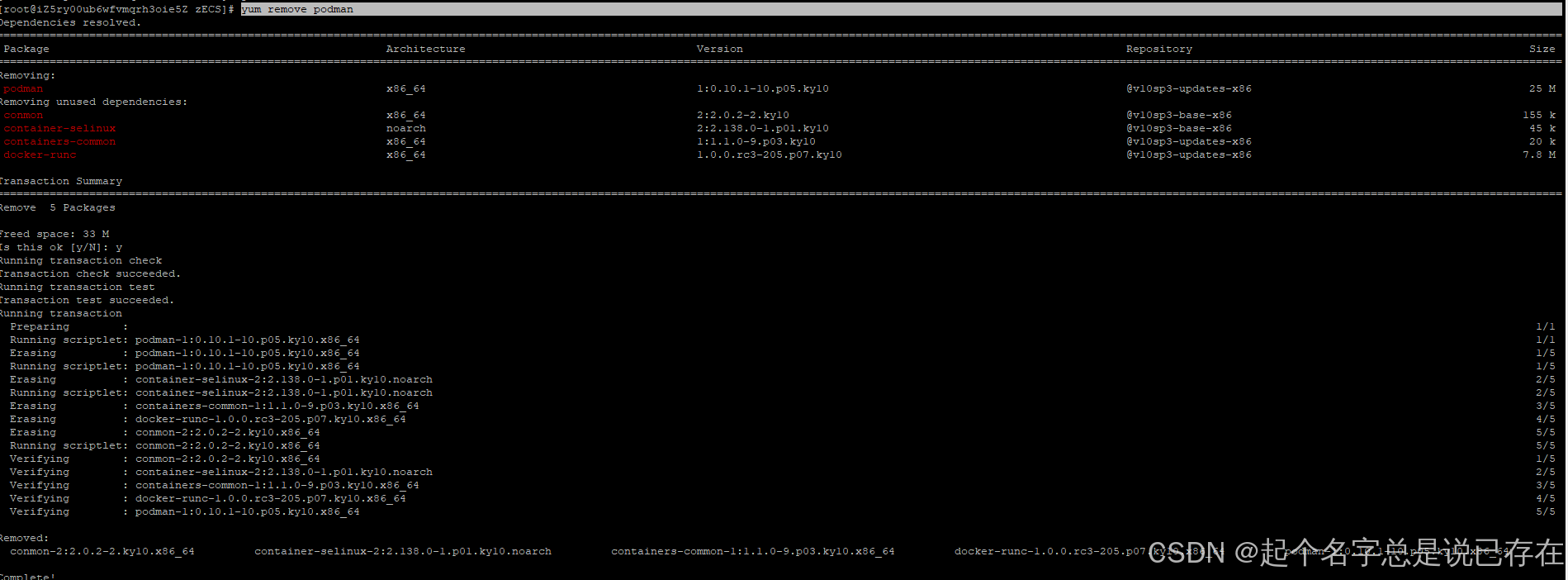Image resolution: width=1568 pixels, height=580 pixels.
Task: Click the red 'container-selinux' package name
Action: point(59,128)
